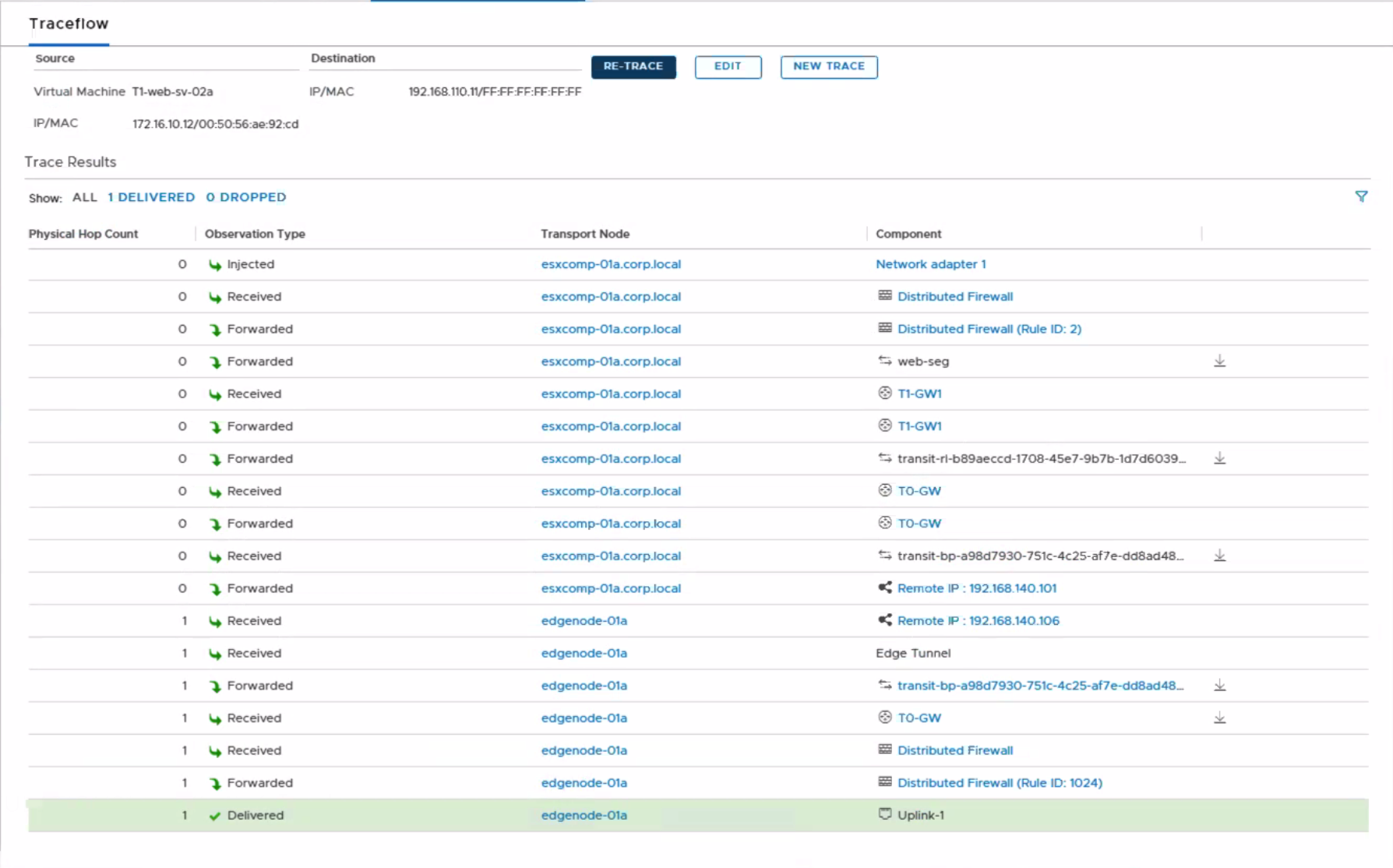Filter to 0 DROPPED results
This screenshot has width=1393, height=868.
245,198
